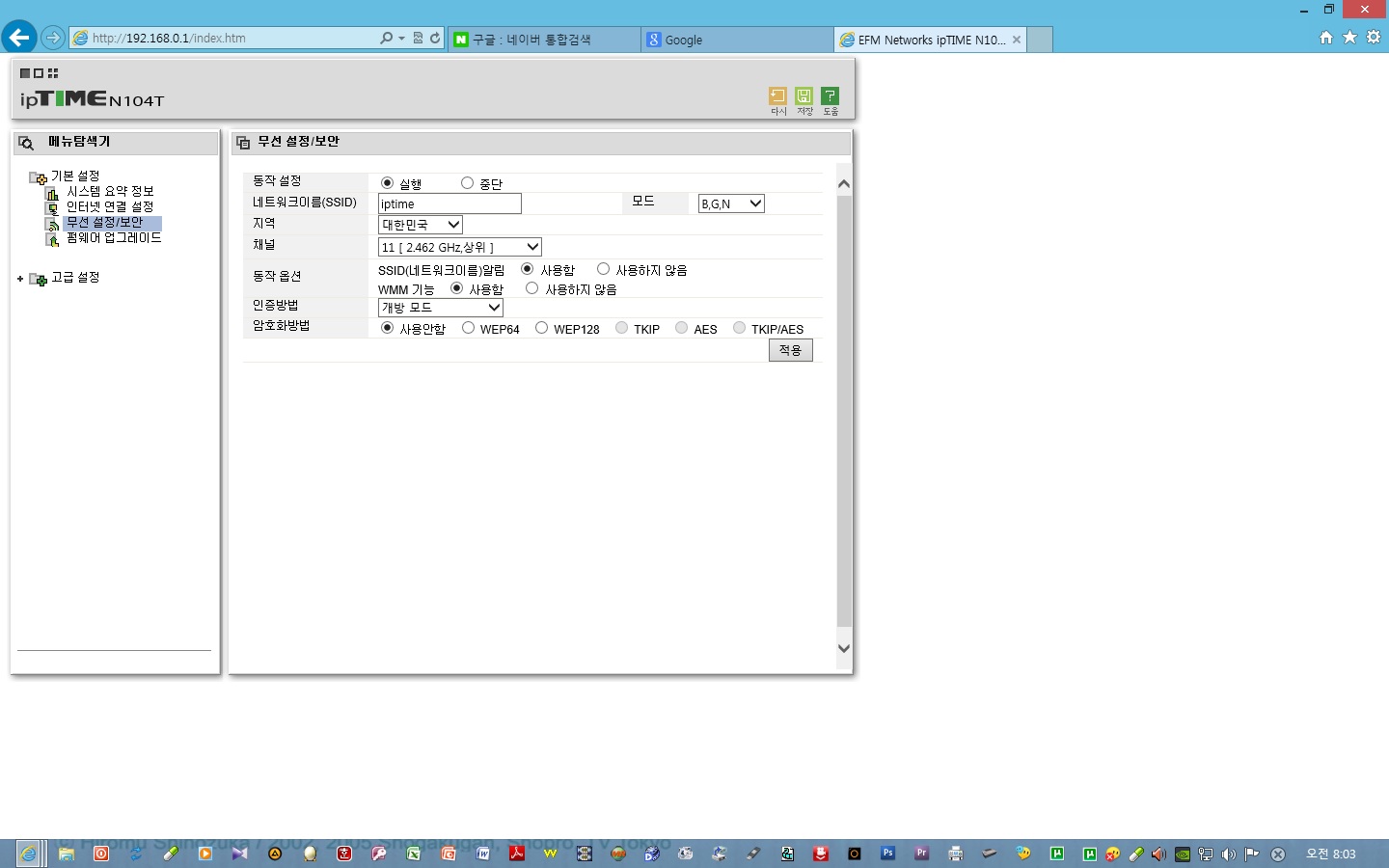Expand the 고급 설정 tree node

click(x=20, y=279)
